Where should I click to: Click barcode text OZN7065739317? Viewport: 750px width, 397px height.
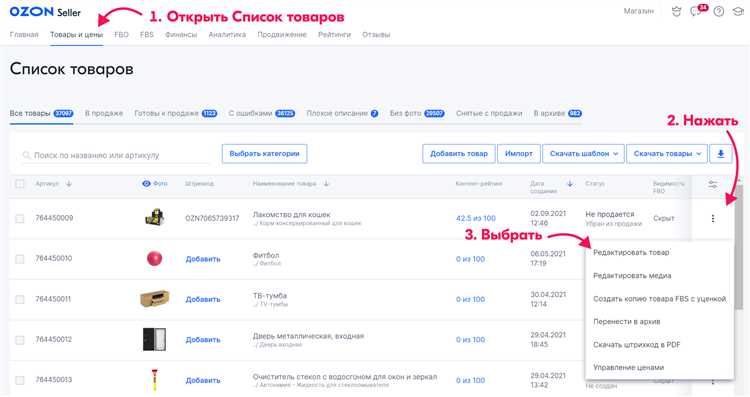[x=212, y=218]
